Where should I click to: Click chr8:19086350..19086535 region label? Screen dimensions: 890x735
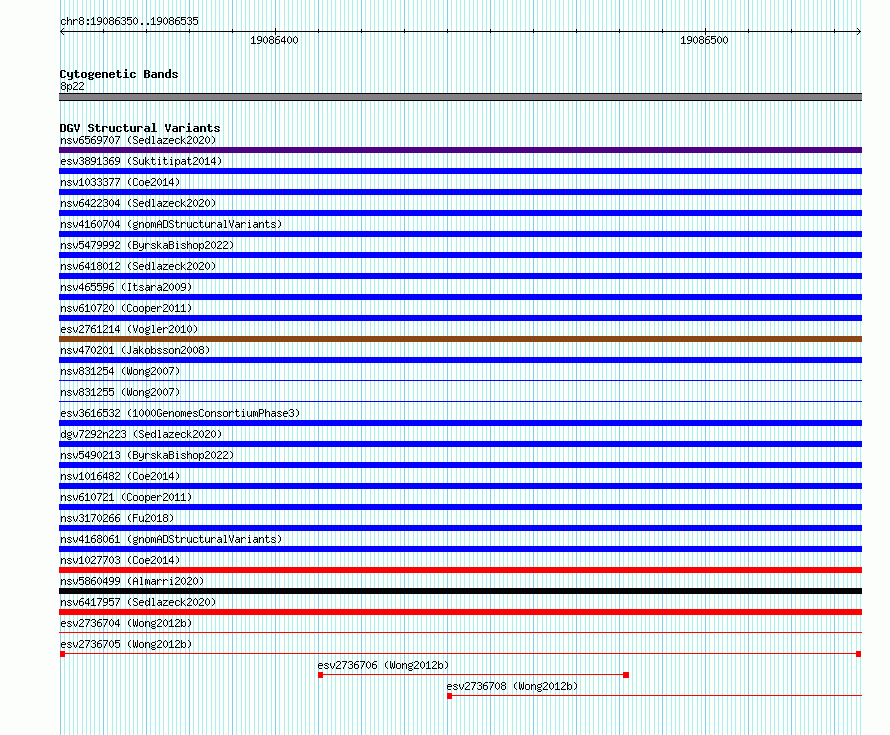(129, 21)
